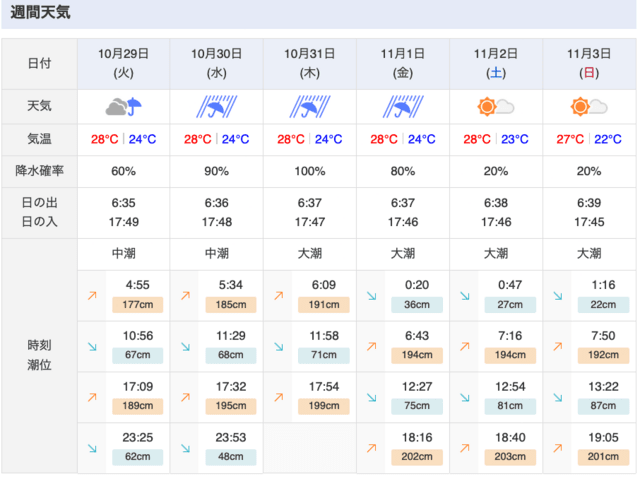Select the 10月29日 (火) column header
This screenshot has height=479, width=640.
pos(123,64)
